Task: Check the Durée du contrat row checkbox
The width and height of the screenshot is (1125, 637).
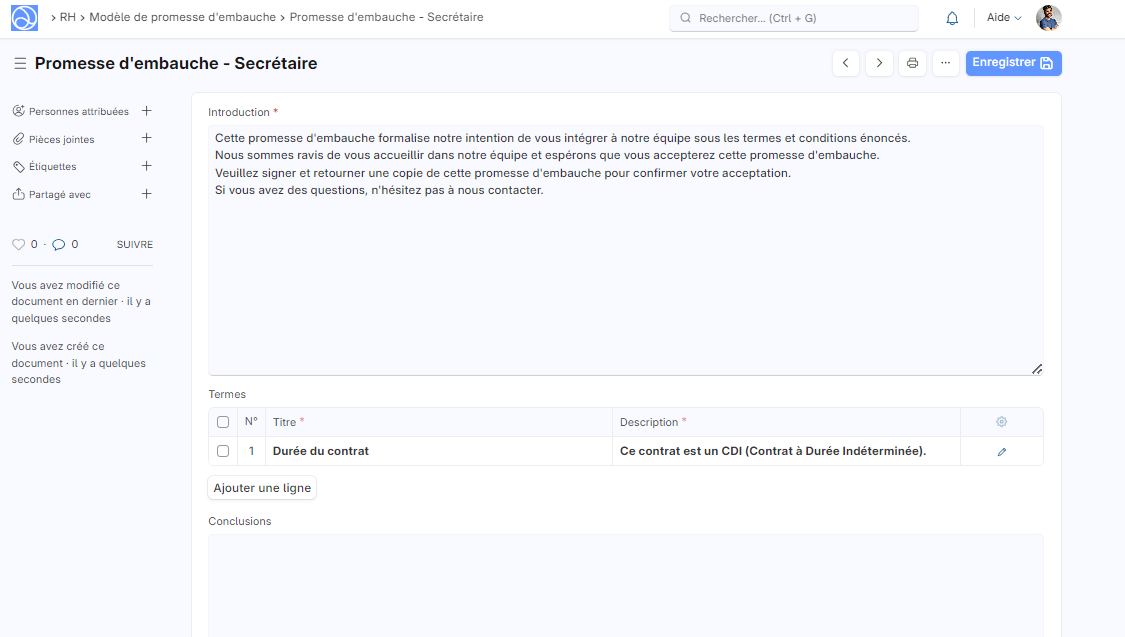Action: (x=223, y=452)
